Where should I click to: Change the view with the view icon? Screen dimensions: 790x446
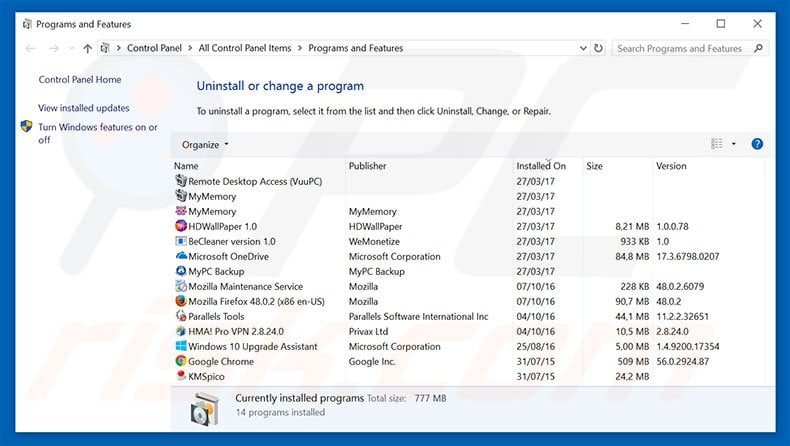coord(716,144)
